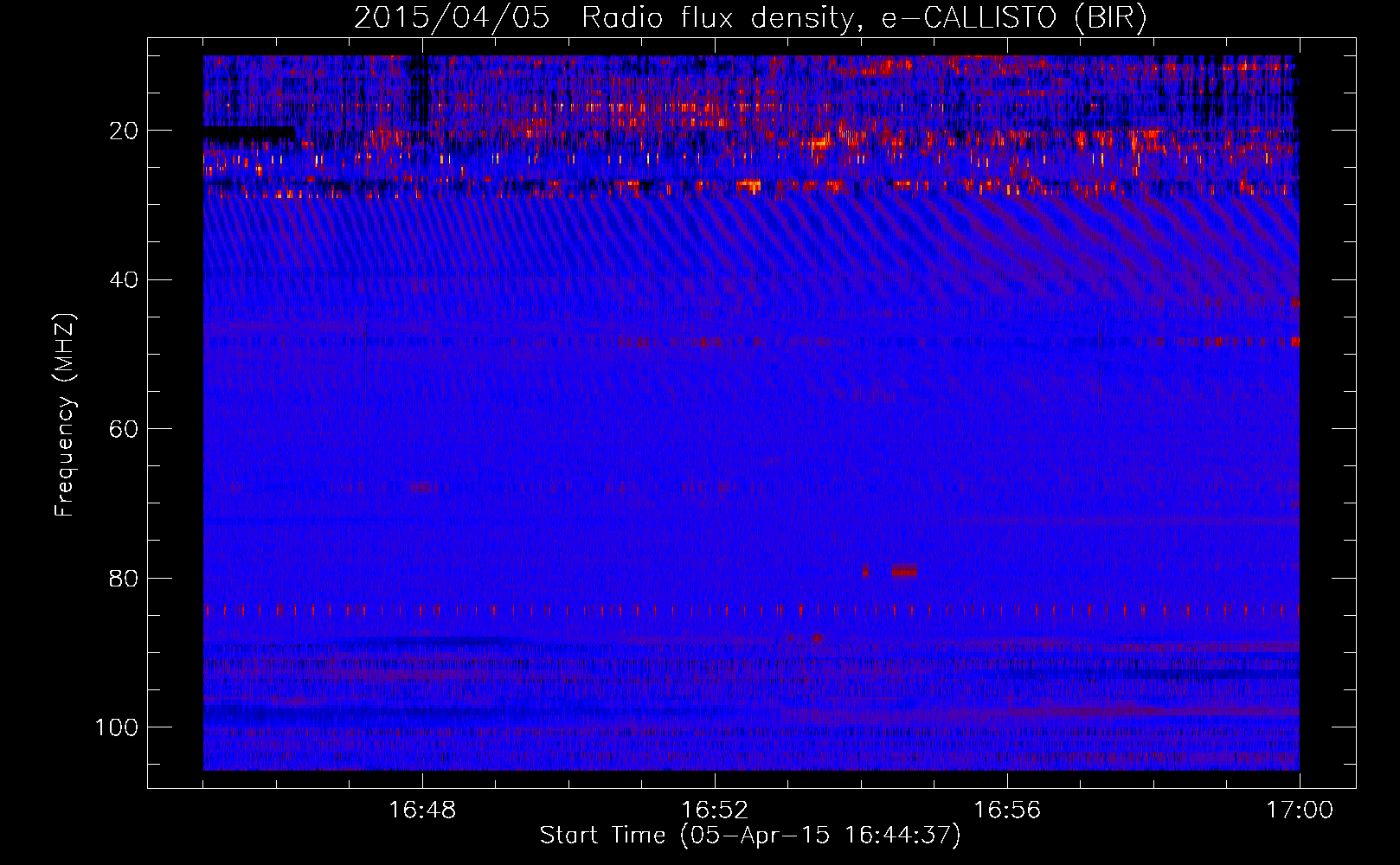Click the 100 MHz frequency tick label

point(117,727)
